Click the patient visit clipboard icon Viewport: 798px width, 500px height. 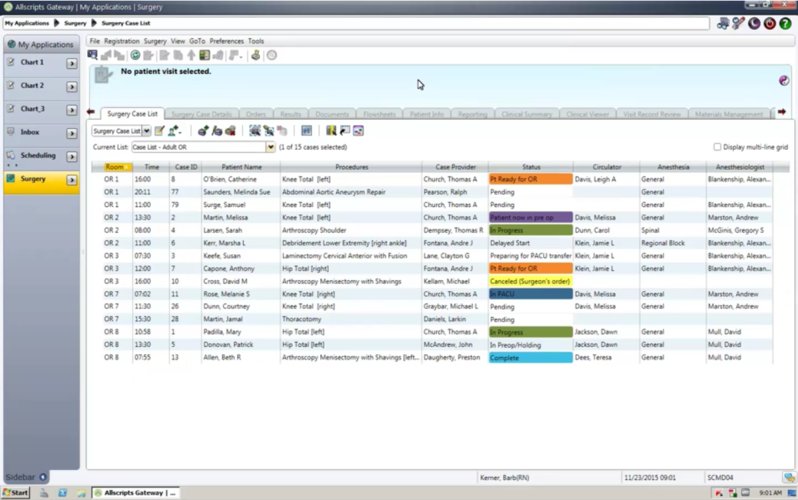click(103, 74)
